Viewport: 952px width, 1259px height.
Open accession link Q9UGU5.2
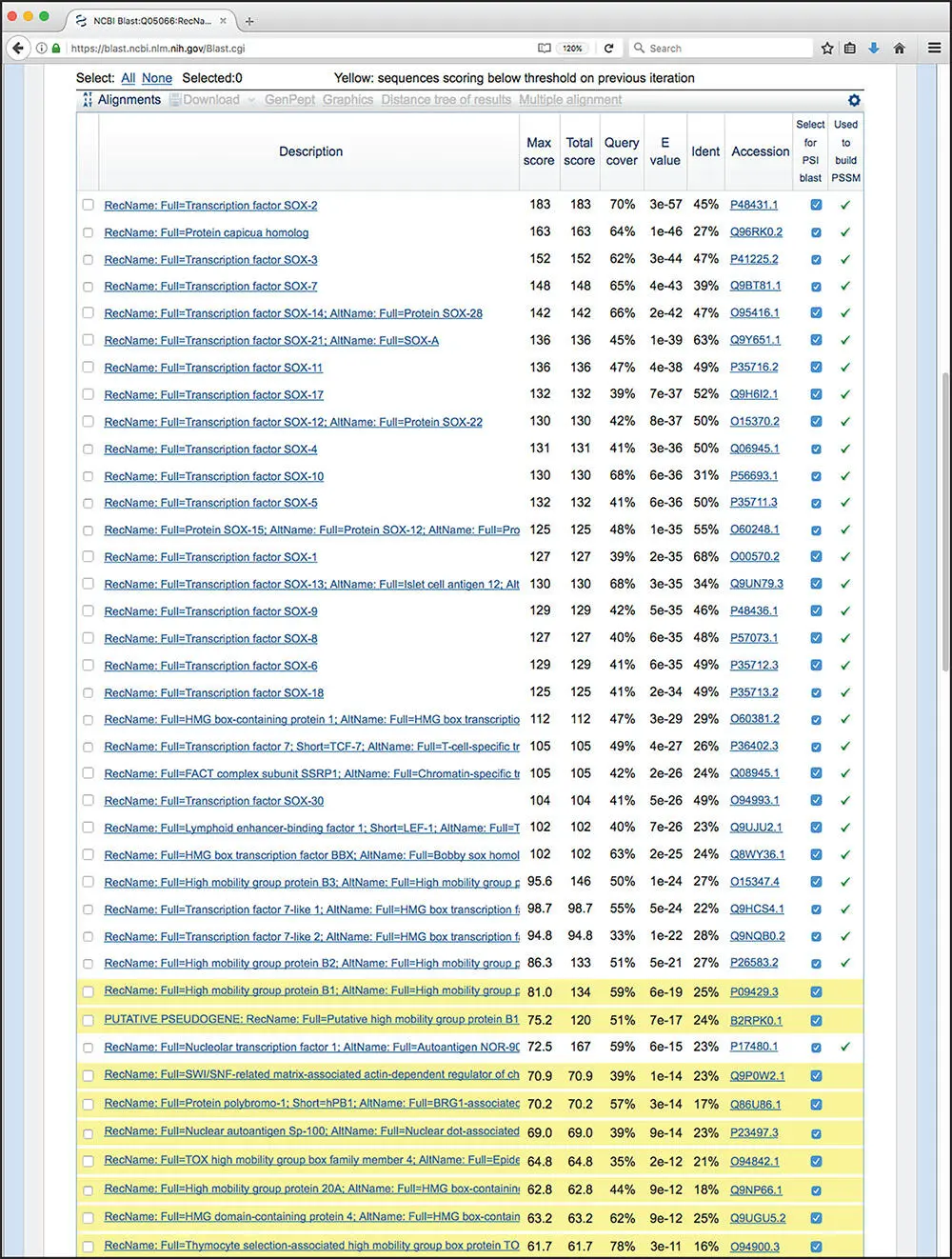click(x=758, y=1217)
